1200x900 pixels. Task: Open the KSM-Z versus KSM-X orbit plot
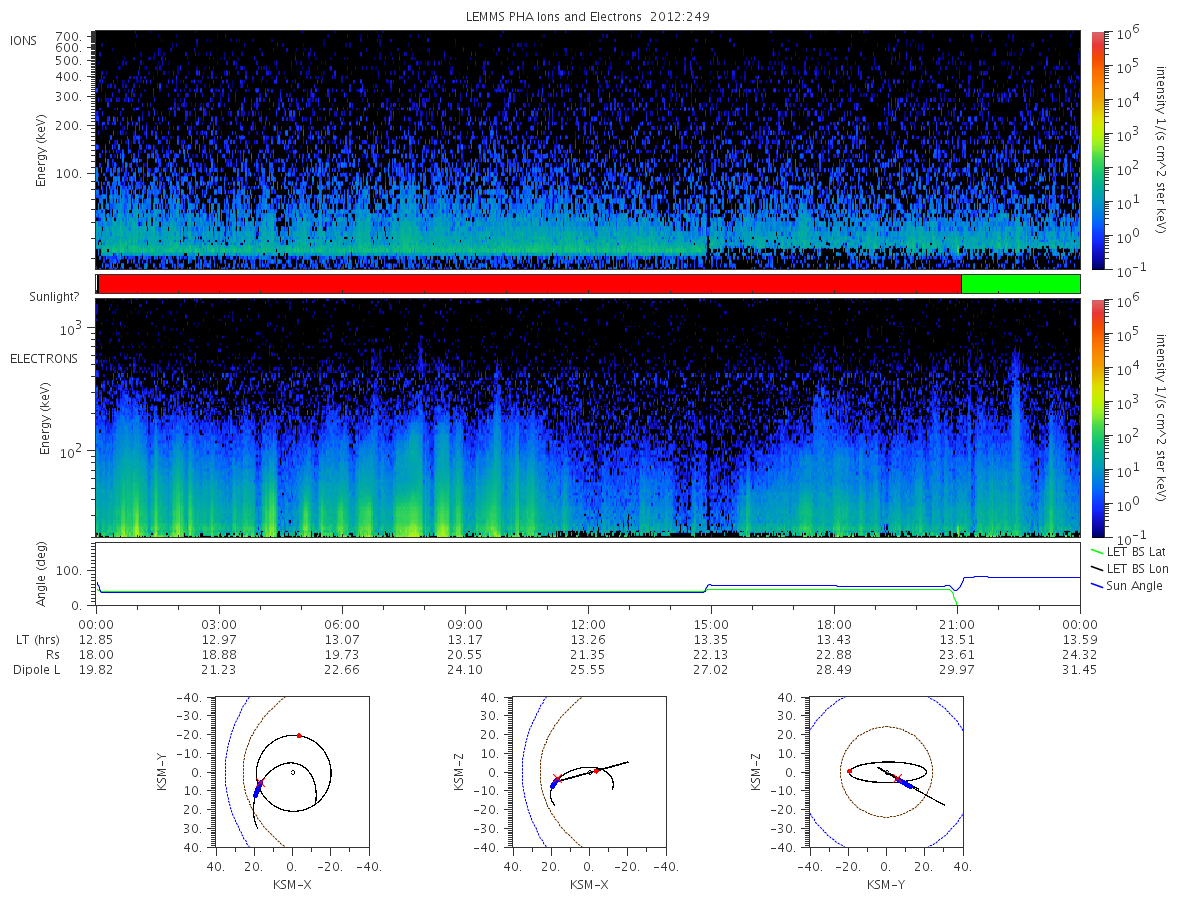click(588, 771)
